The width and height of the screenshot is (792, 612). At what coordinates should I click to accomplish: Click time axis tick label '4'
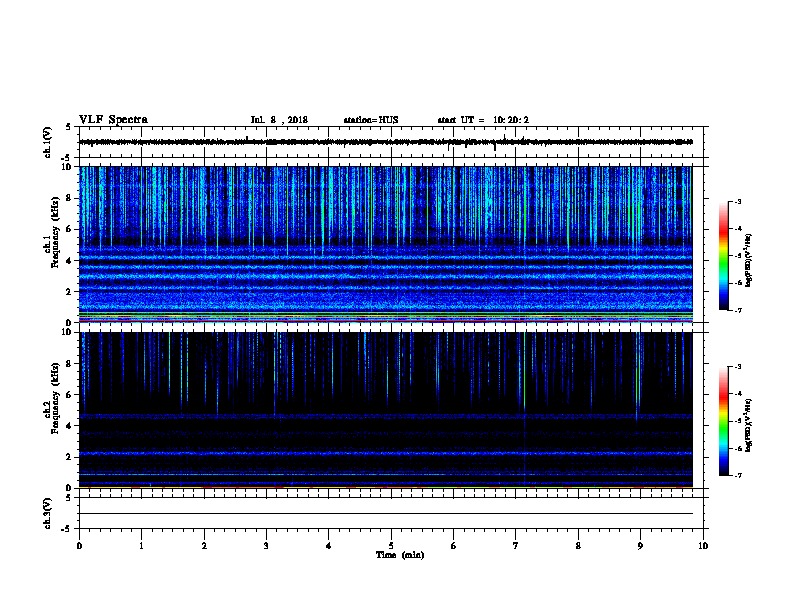[329, 545]
